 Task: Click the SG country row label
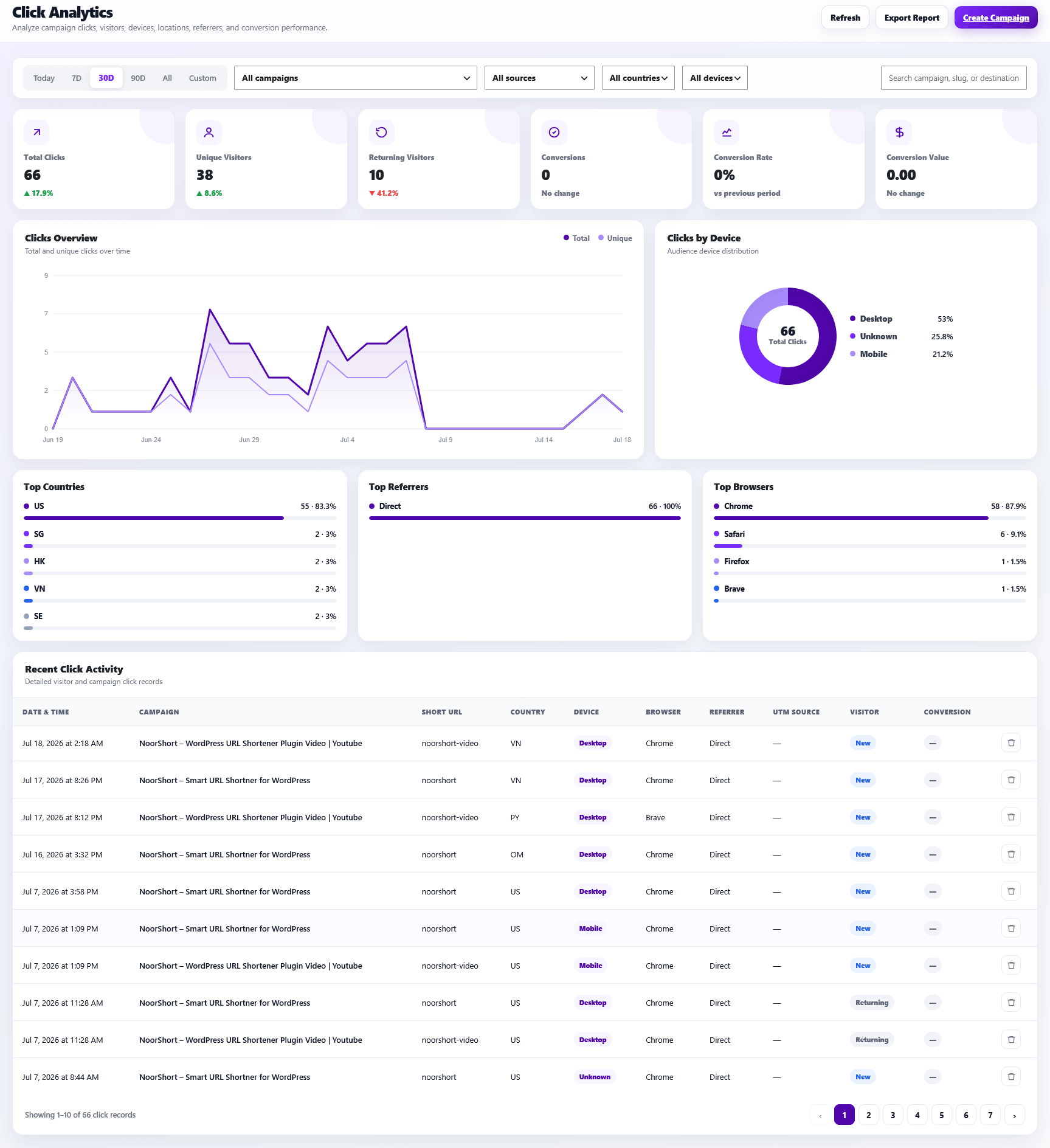[x=39, y=534]
